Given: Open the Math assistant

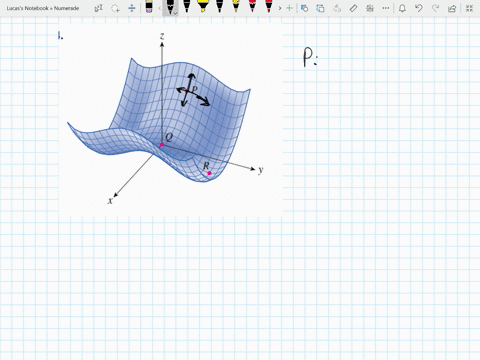Looking at the screenshot, I should tap(370, 8).
